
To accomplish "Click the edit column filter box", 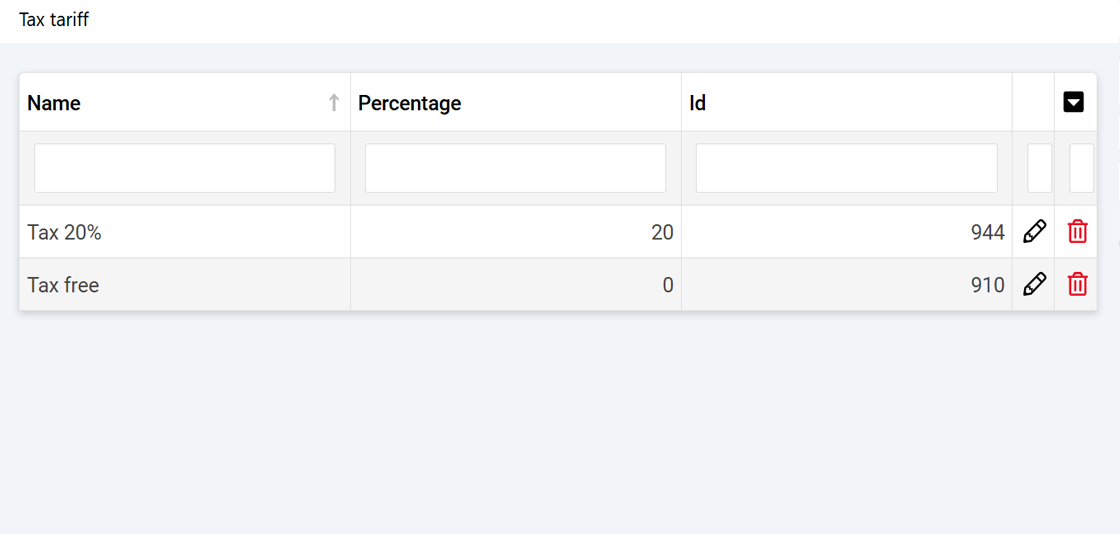I will (1039, 168).
